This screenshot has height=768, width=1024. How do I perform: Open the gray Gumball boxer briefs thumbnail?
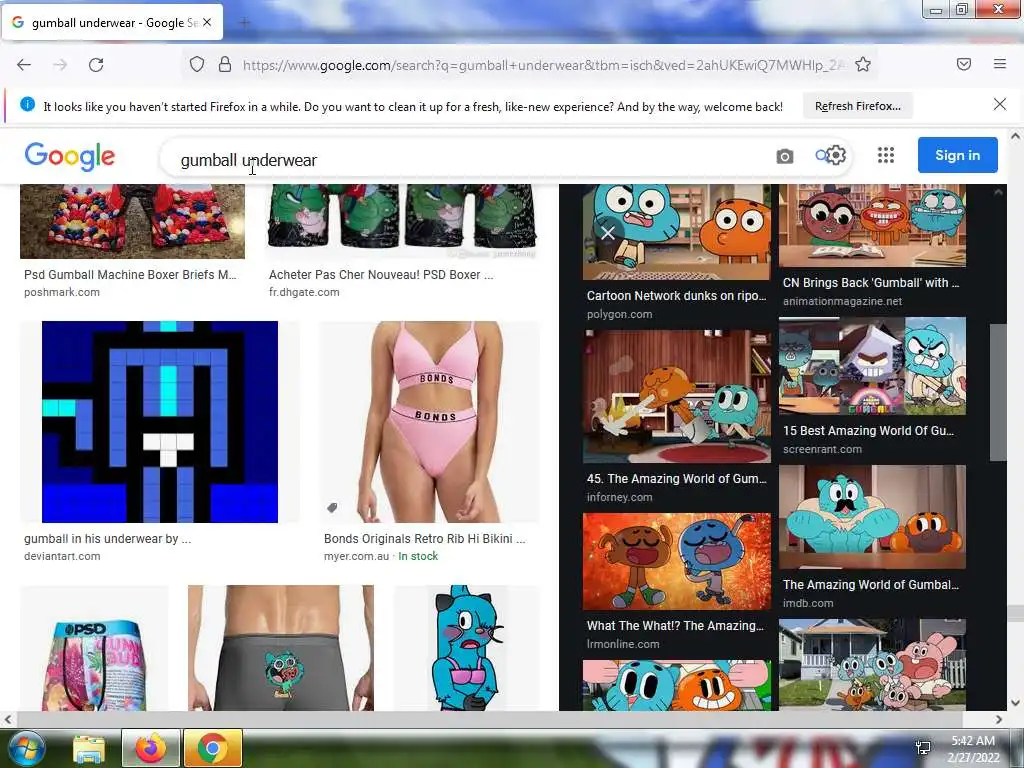click(x=281, y=648)
